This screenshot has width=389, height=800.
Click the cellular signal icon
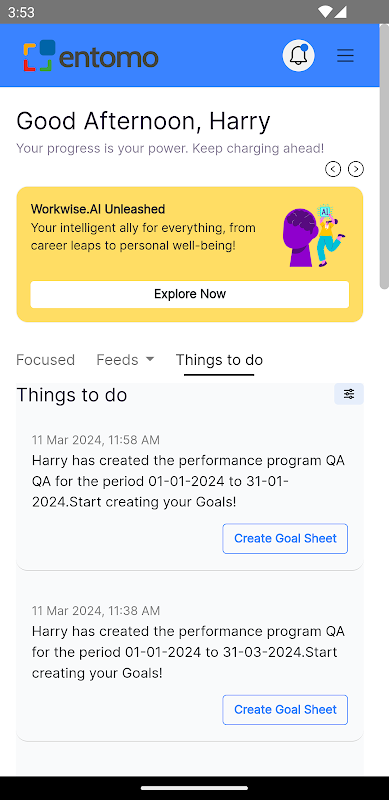340,12
